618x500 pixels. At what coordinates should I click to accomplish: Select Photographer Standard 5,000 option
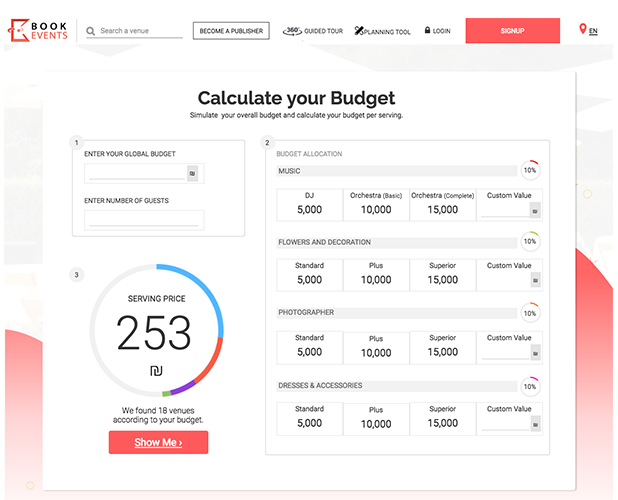point(309,348)
